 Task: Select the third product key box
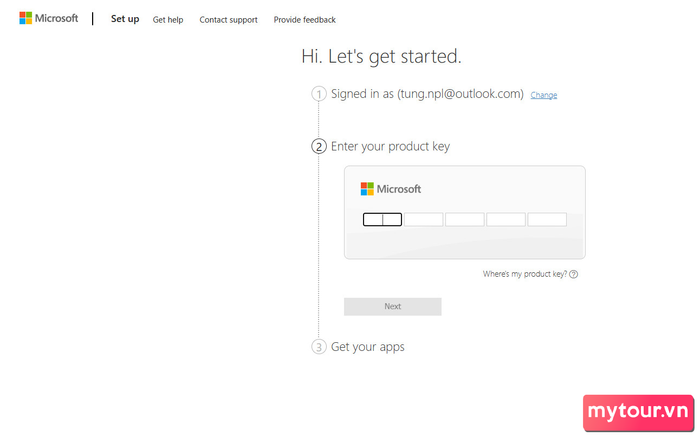coord(465,219)
